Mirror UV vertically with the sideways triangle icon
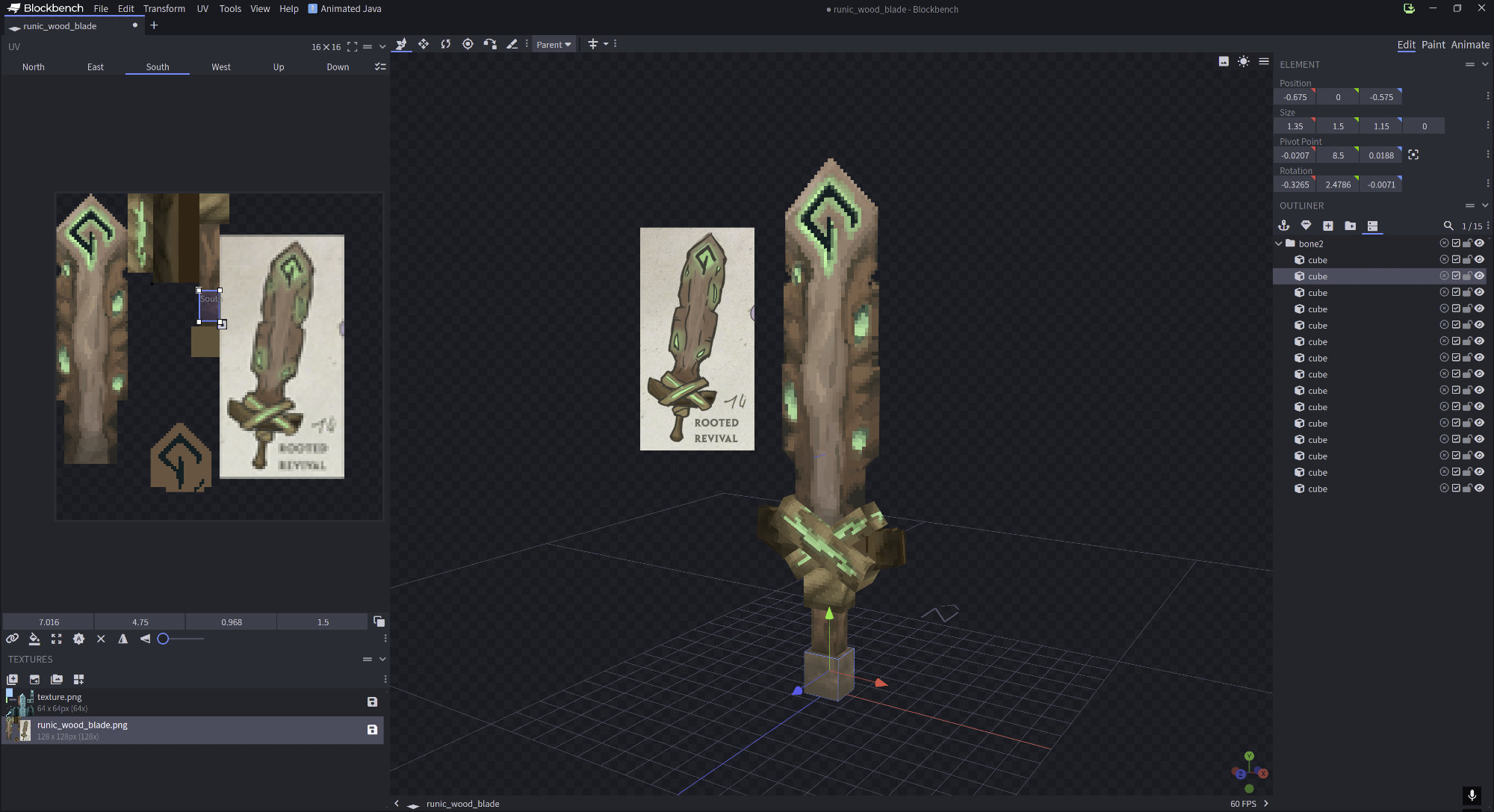 coord(145,639)
